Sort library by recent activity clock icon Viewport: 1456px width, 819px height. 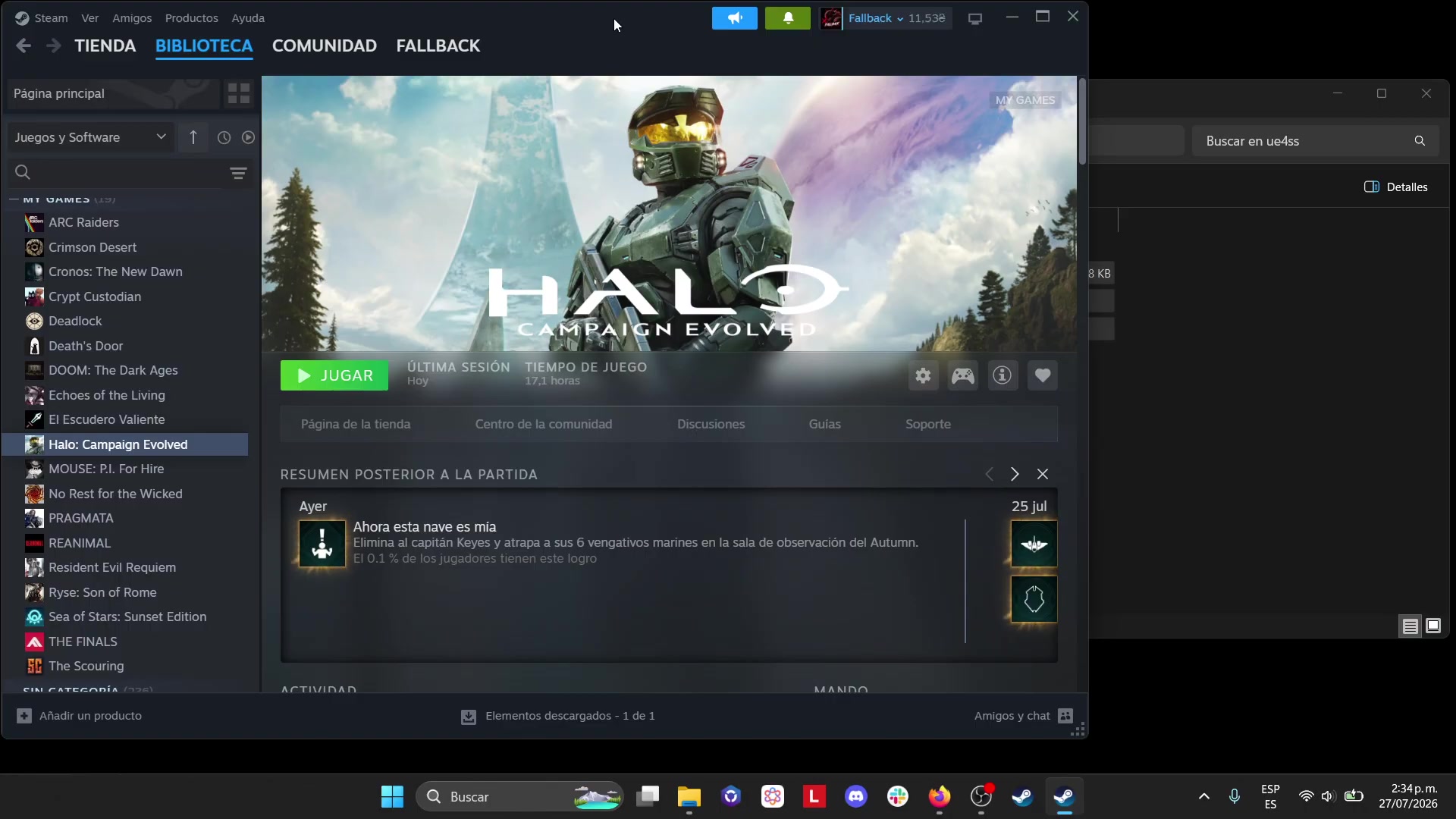click(224, 137)
